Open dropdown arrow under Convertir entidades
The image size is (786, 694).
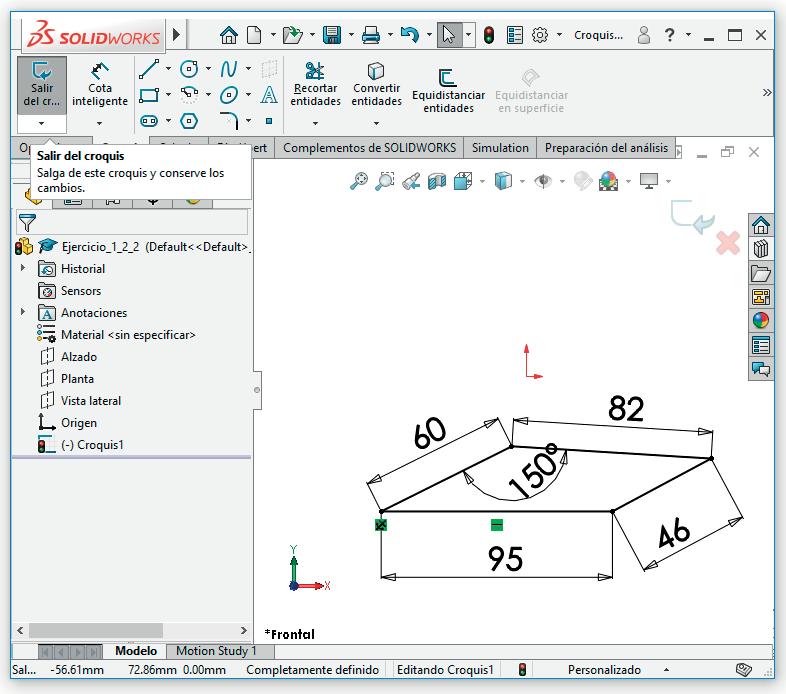[x=376, y=123]
